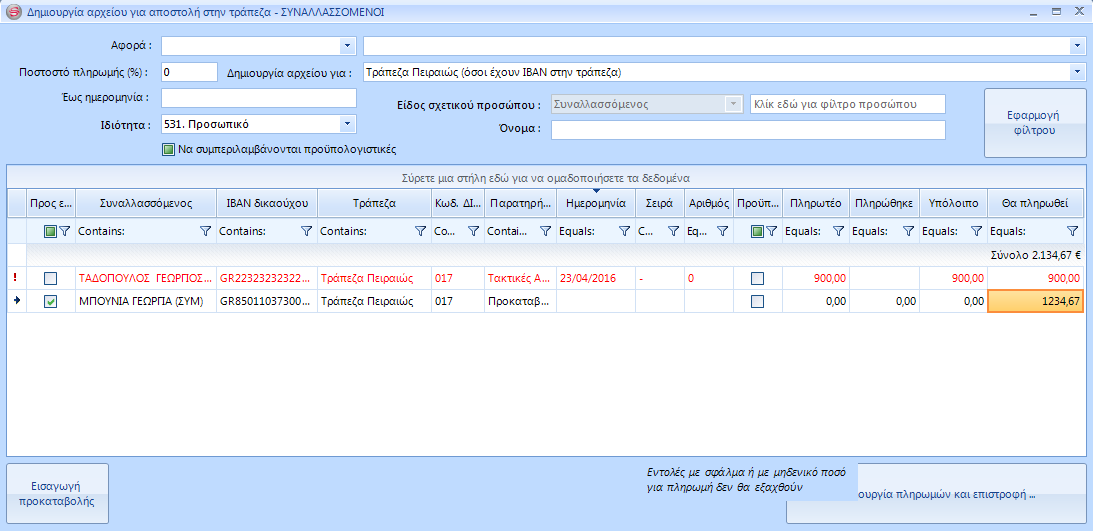Sort by Ημερομηνία column header
The width and height of the screenshot is (1093, 531).
[x=595, y=202]
